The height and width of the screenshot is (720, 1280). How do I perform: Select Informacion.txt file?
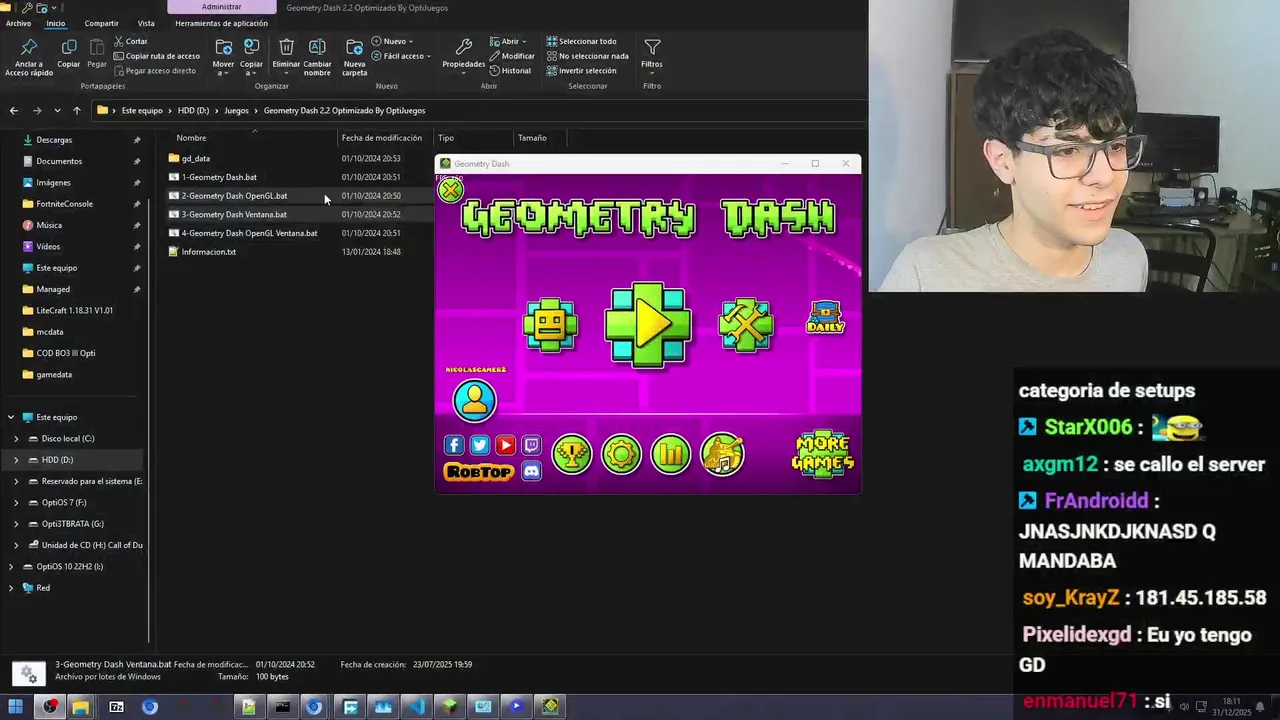[208, 252]
